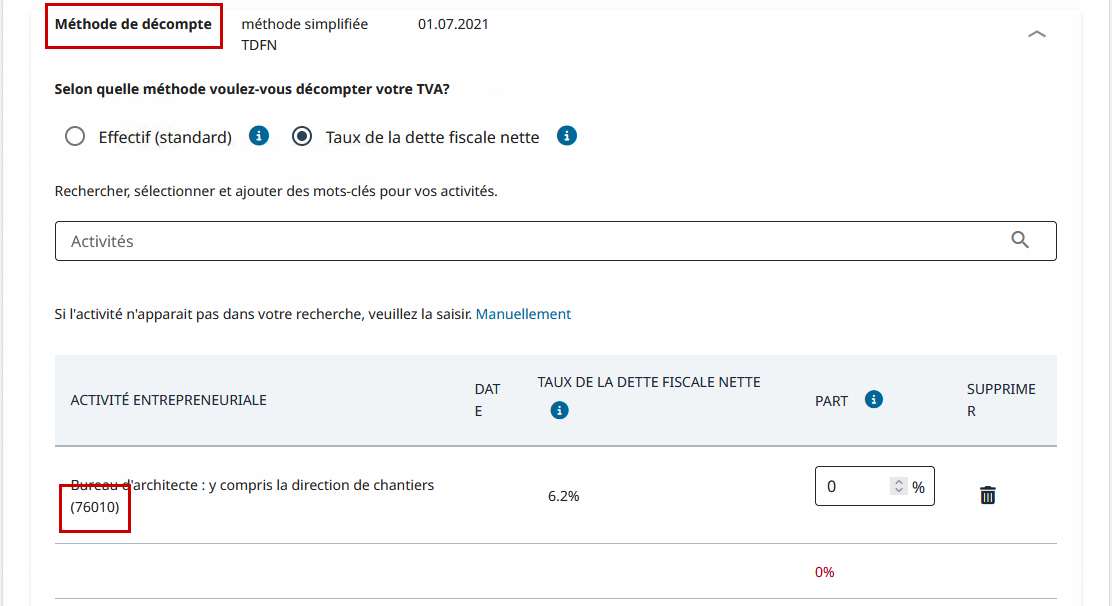Show info icon beside the PART column header
1112x606 pixels.
(x=874, y=400)
